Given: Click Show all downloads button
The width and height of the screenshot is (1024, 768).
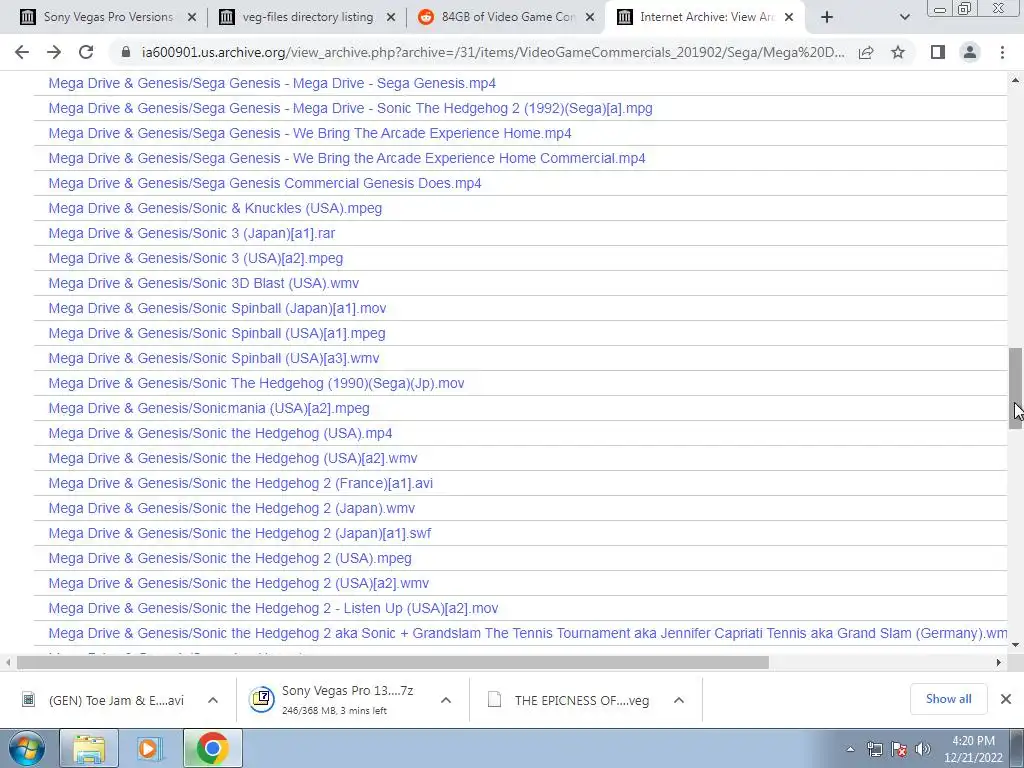Looking at the screenshot, I should (x=948, y=699).
